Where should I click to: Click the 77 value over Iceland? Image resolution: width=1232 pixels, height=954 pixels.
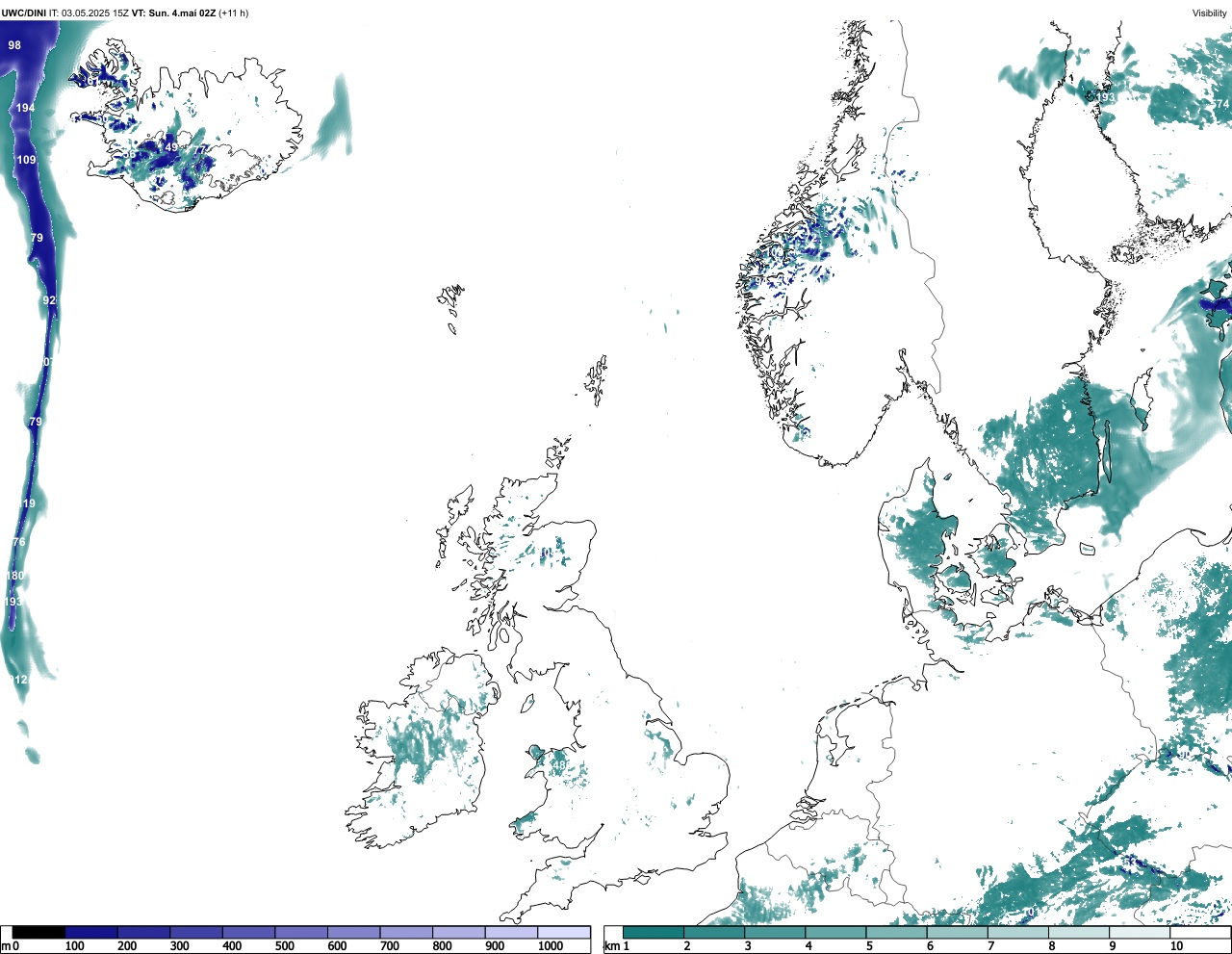click(199, 150)
